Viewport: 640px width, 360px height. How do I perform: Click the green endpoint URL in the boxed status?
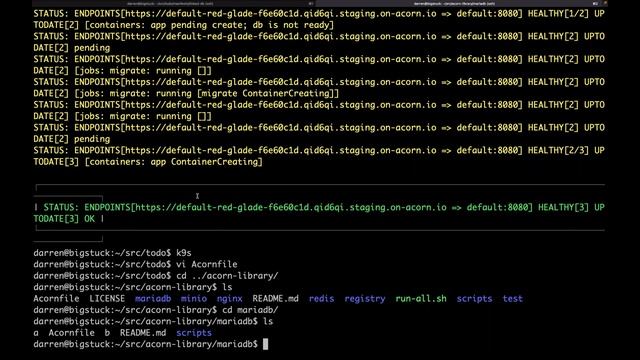tap(291, 207)
